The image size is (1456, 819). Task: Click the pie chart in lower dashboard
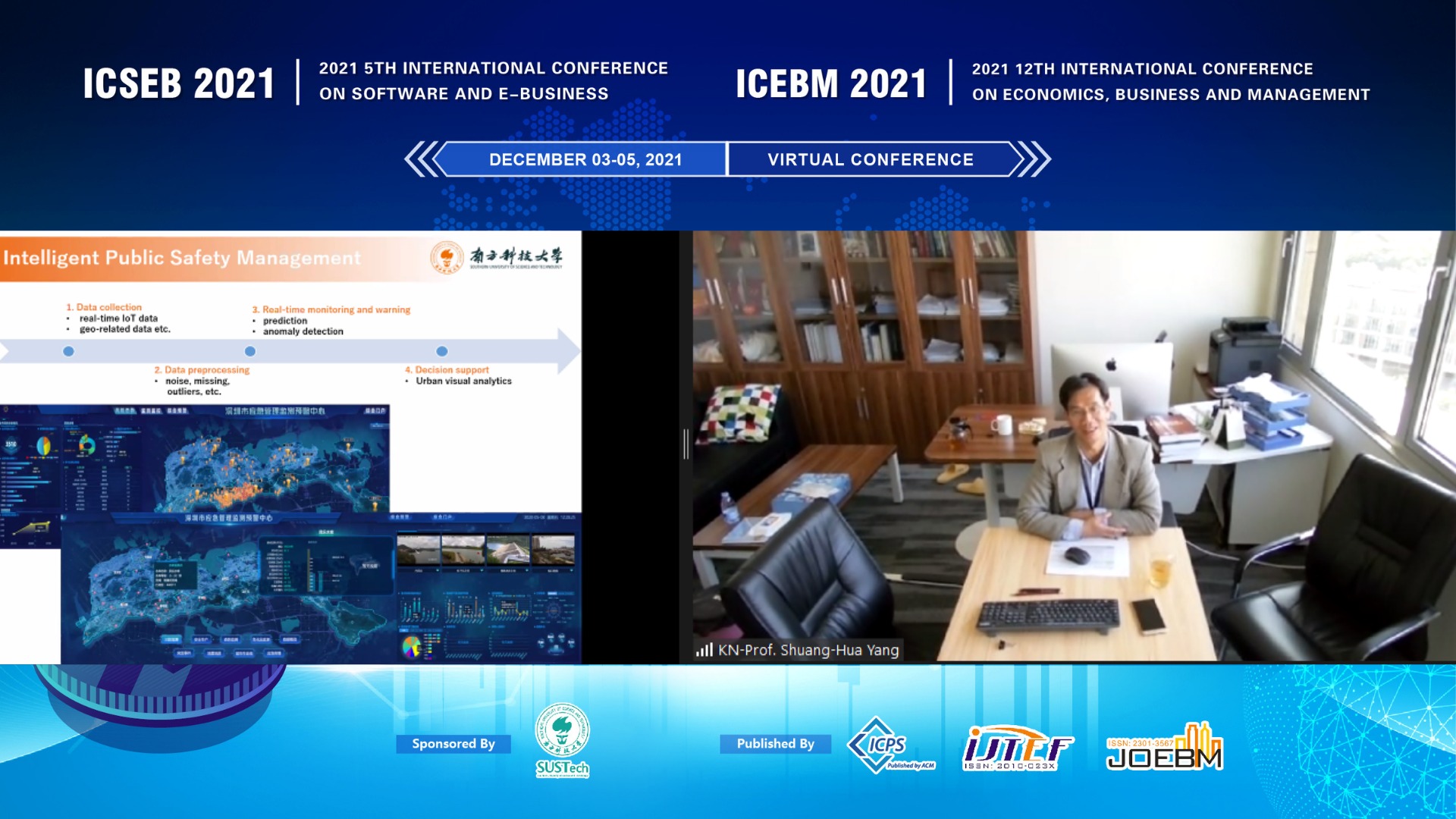[411, 646]
